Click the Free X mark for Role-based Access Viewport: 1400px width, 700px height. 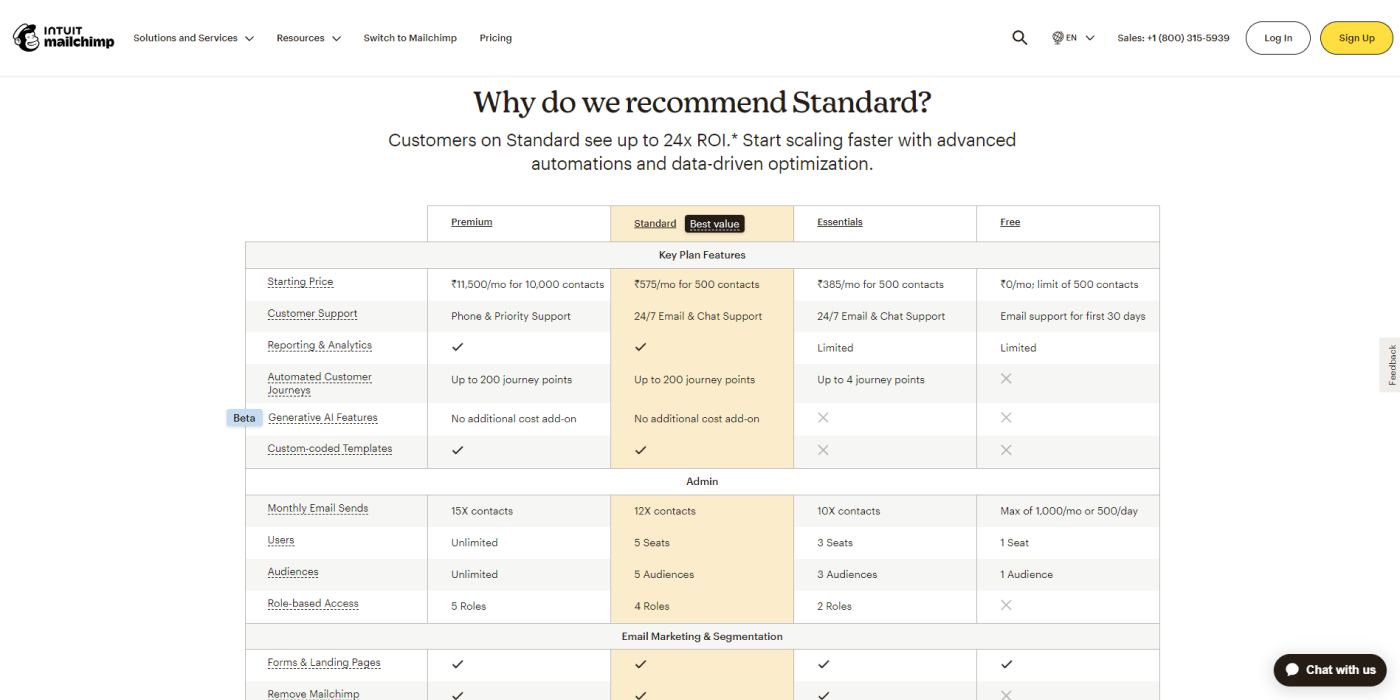1006,605
